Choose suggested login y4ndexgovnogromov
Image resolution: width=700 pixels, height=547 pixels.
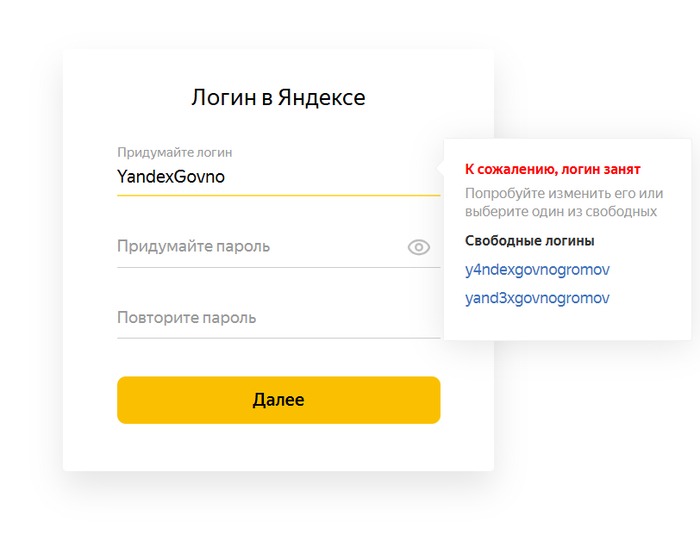point(537,269)
